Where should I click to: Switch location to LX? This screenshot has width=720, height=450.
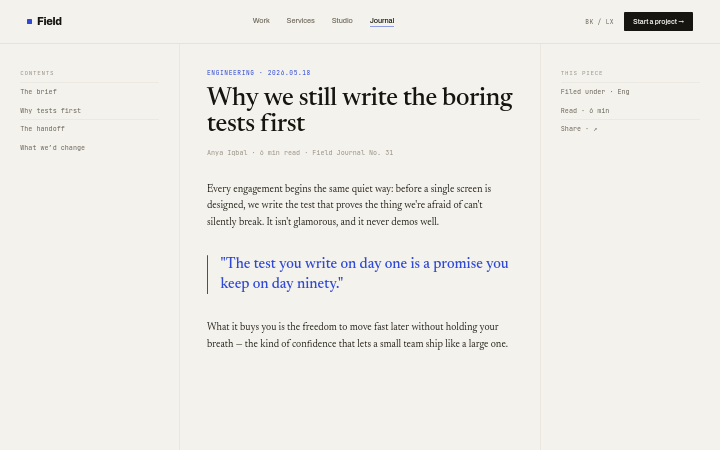tap(609, 22)
